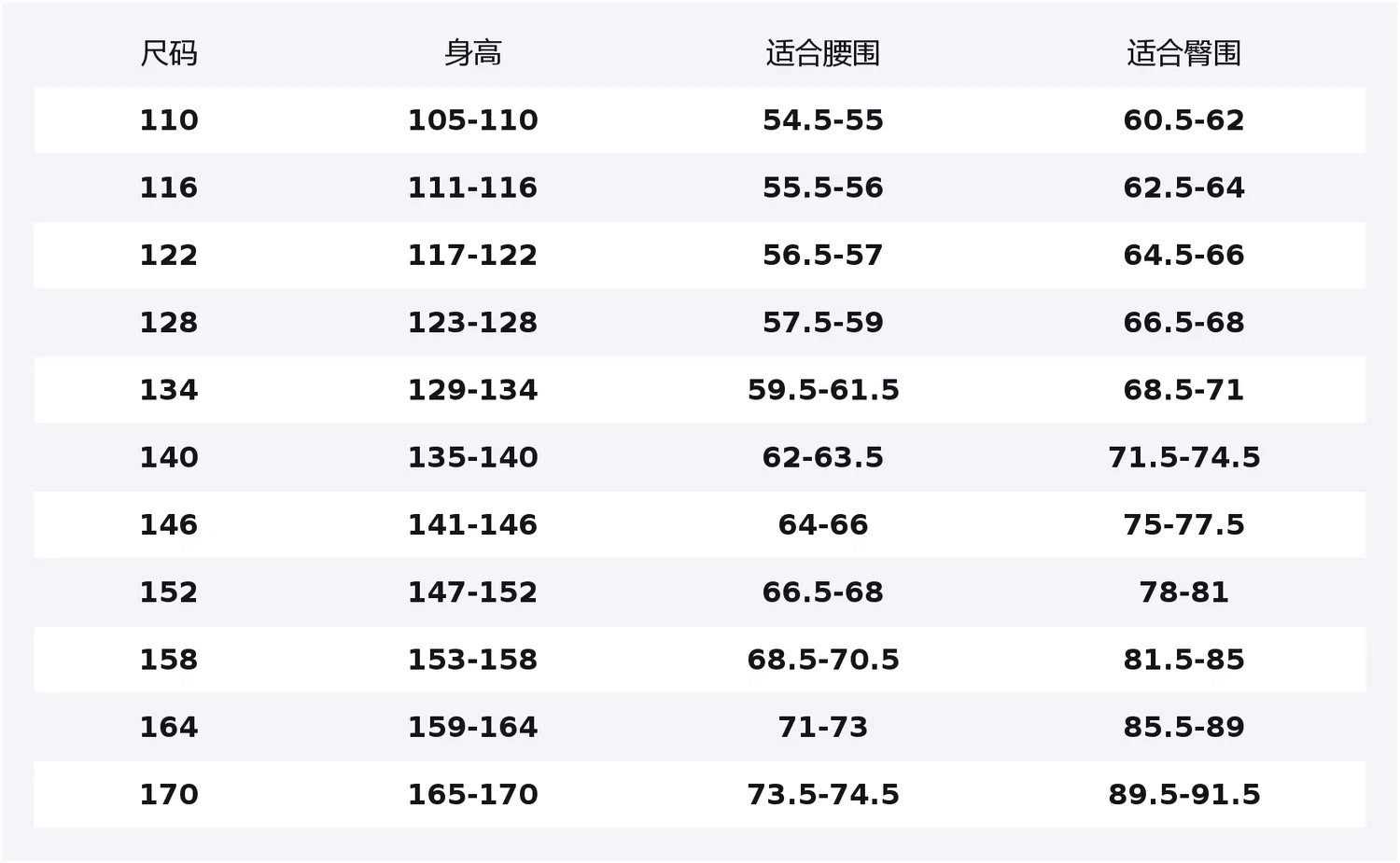The image size is (1400, 863).
Task: Select size 140 row label
Action: (169, 457)
